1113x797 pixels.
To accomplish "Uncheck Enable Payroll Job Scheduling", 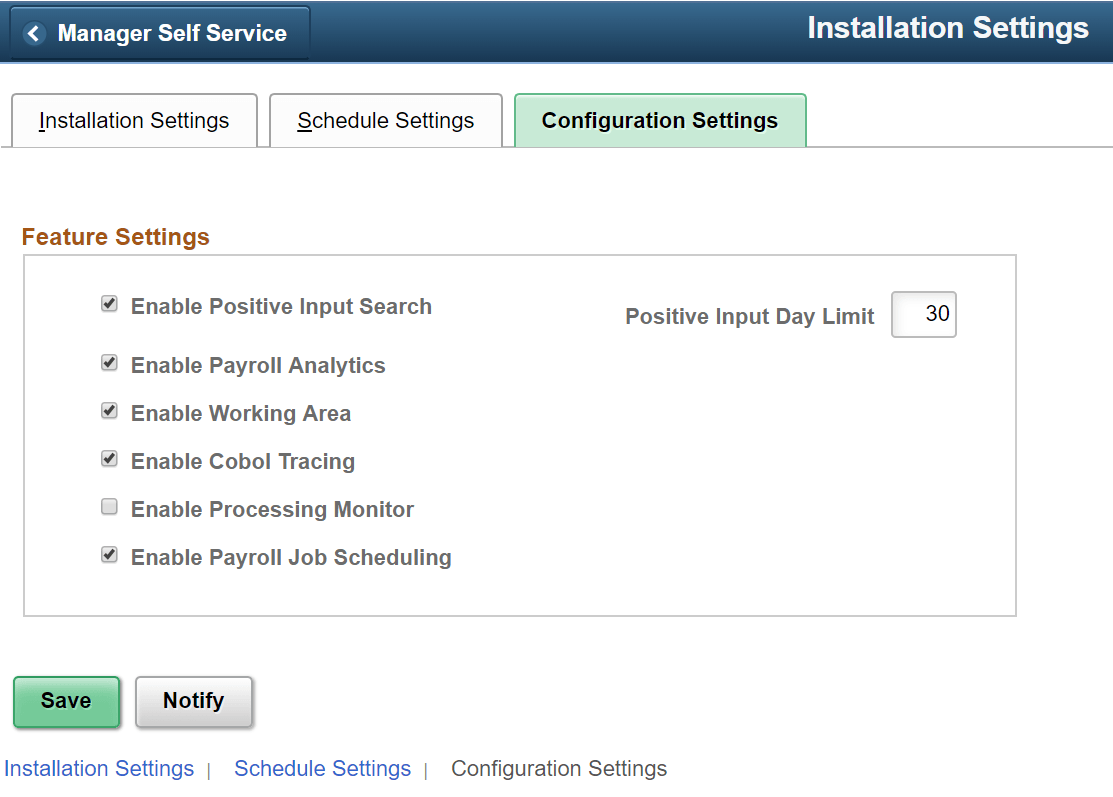I will pos(109,554).
